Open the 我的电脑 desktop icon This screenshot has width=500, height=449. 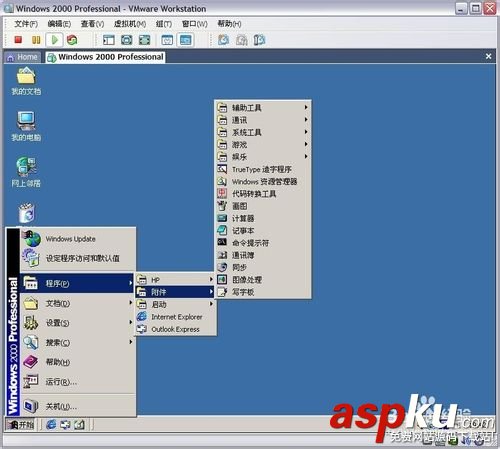26,126
